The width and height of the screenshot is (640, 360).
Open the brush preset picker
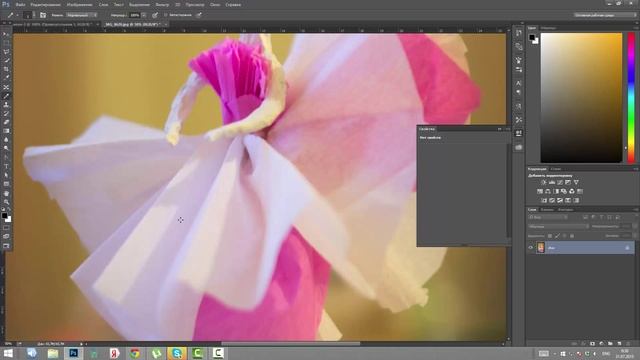click(x=28, y=15)
